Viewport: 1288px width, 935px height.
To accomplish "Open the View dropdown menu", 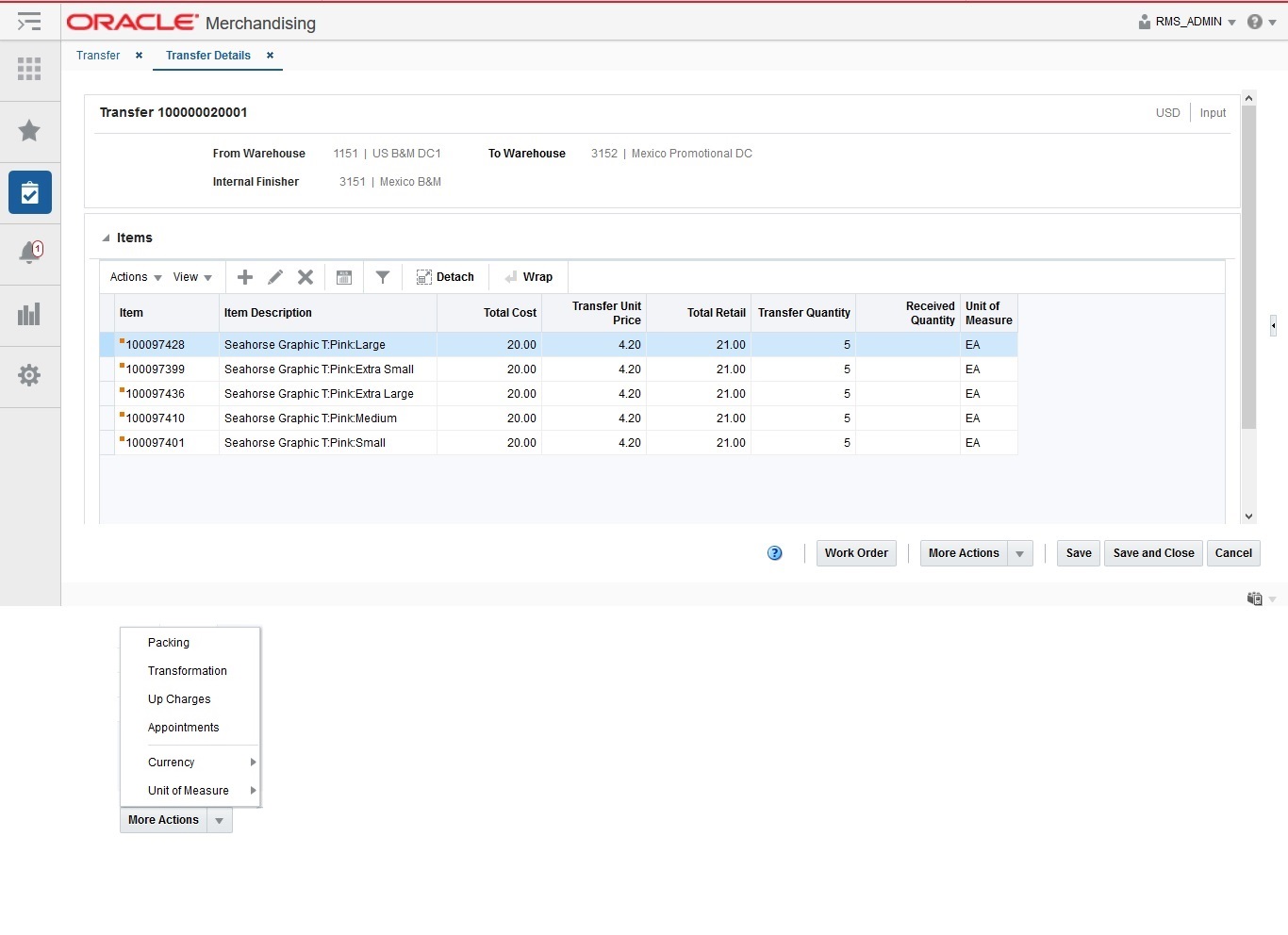I will (192, 277).
